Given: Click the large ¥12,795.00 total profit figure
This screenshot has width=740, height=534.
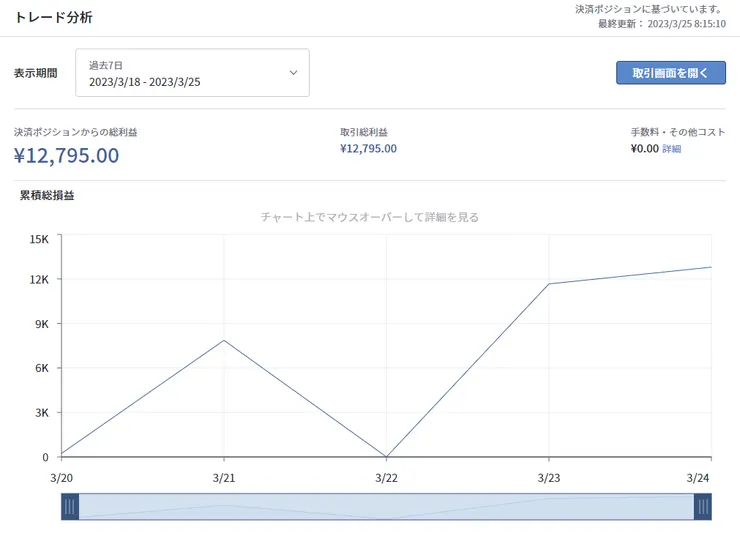Looking at the screenshot, I should [x=67, y=155].
